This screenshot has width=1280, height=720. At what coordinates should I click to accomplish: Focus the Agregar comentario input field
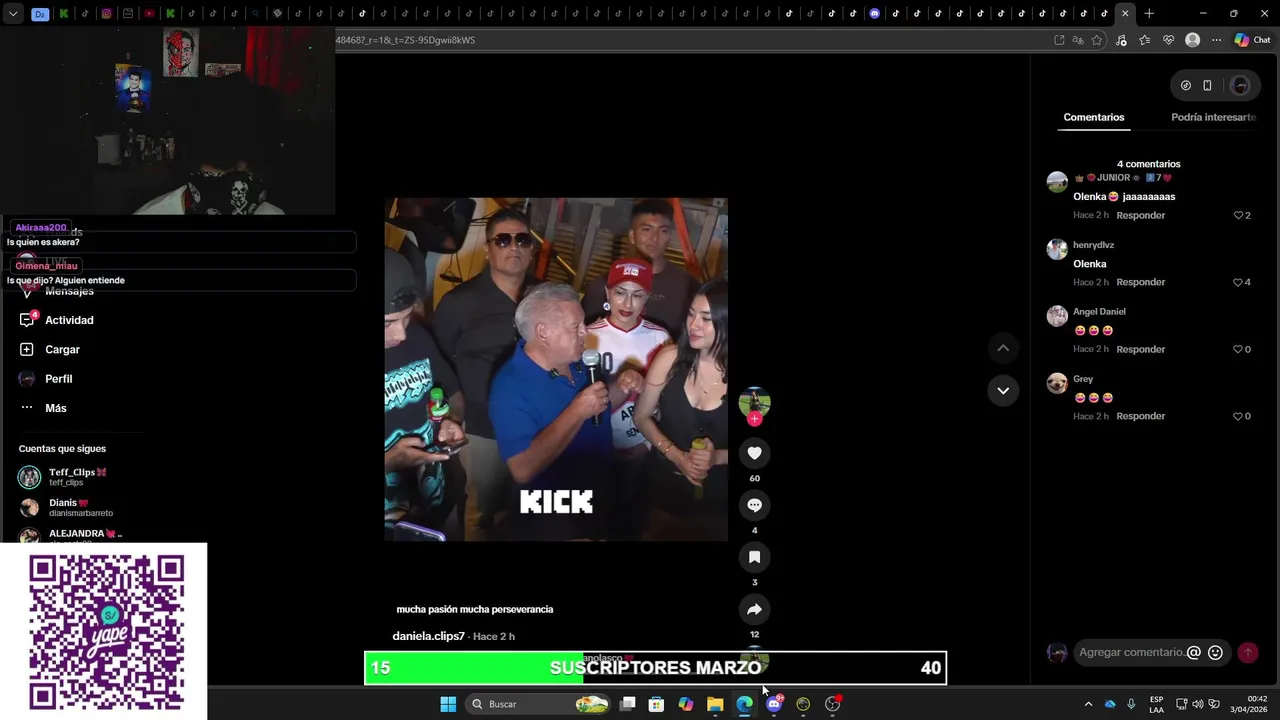[1131, 652]
